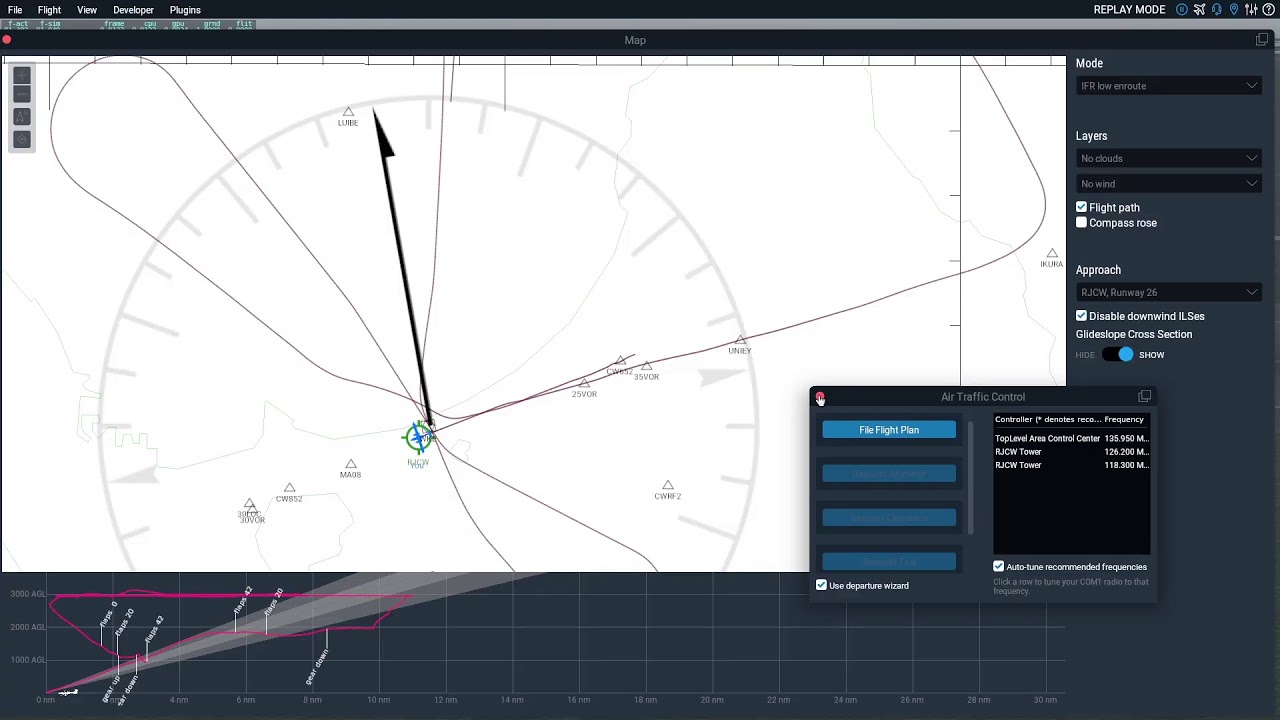Screen dimensions: 1280x720
Task: Select the CWRF2 waypoint triangle
Action: (667, 486)
